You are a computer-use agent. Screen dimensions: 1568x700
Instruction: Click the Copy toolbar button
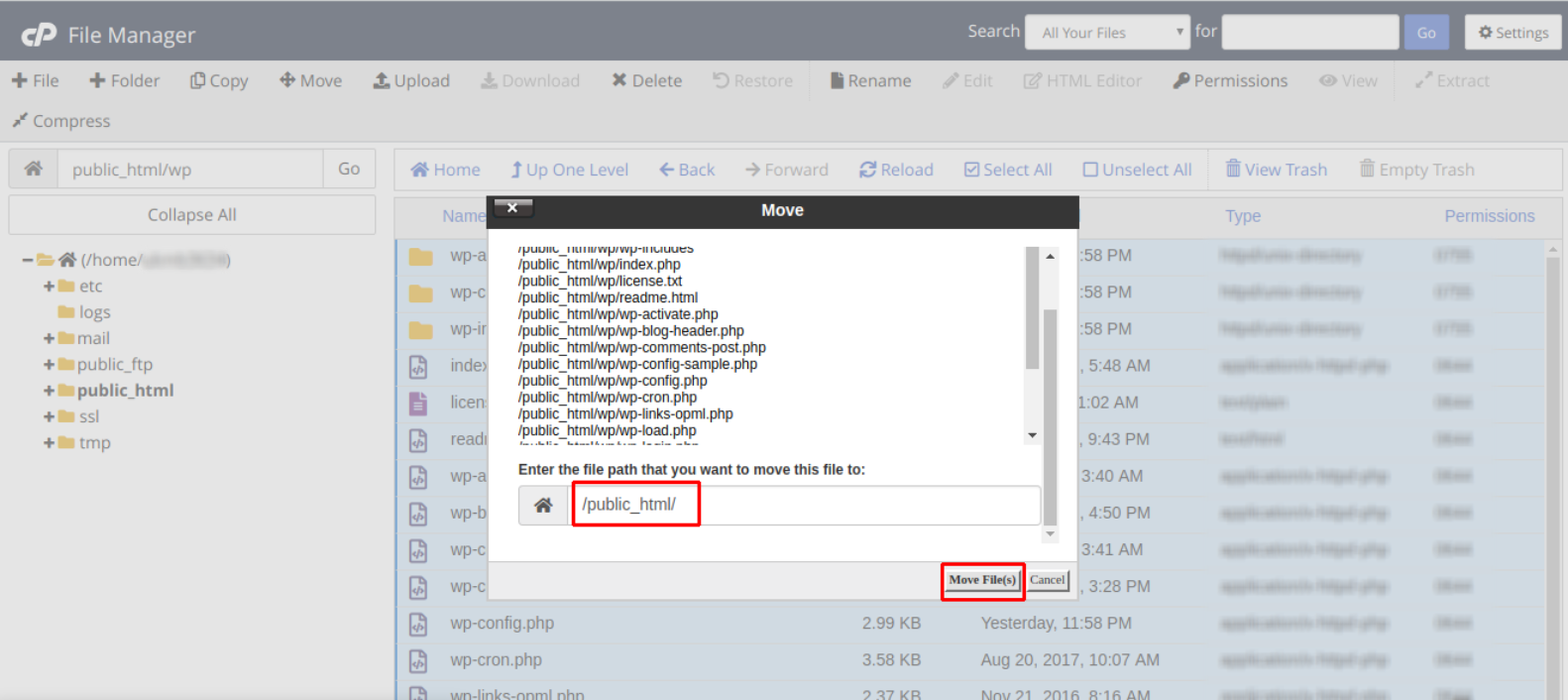219,80
